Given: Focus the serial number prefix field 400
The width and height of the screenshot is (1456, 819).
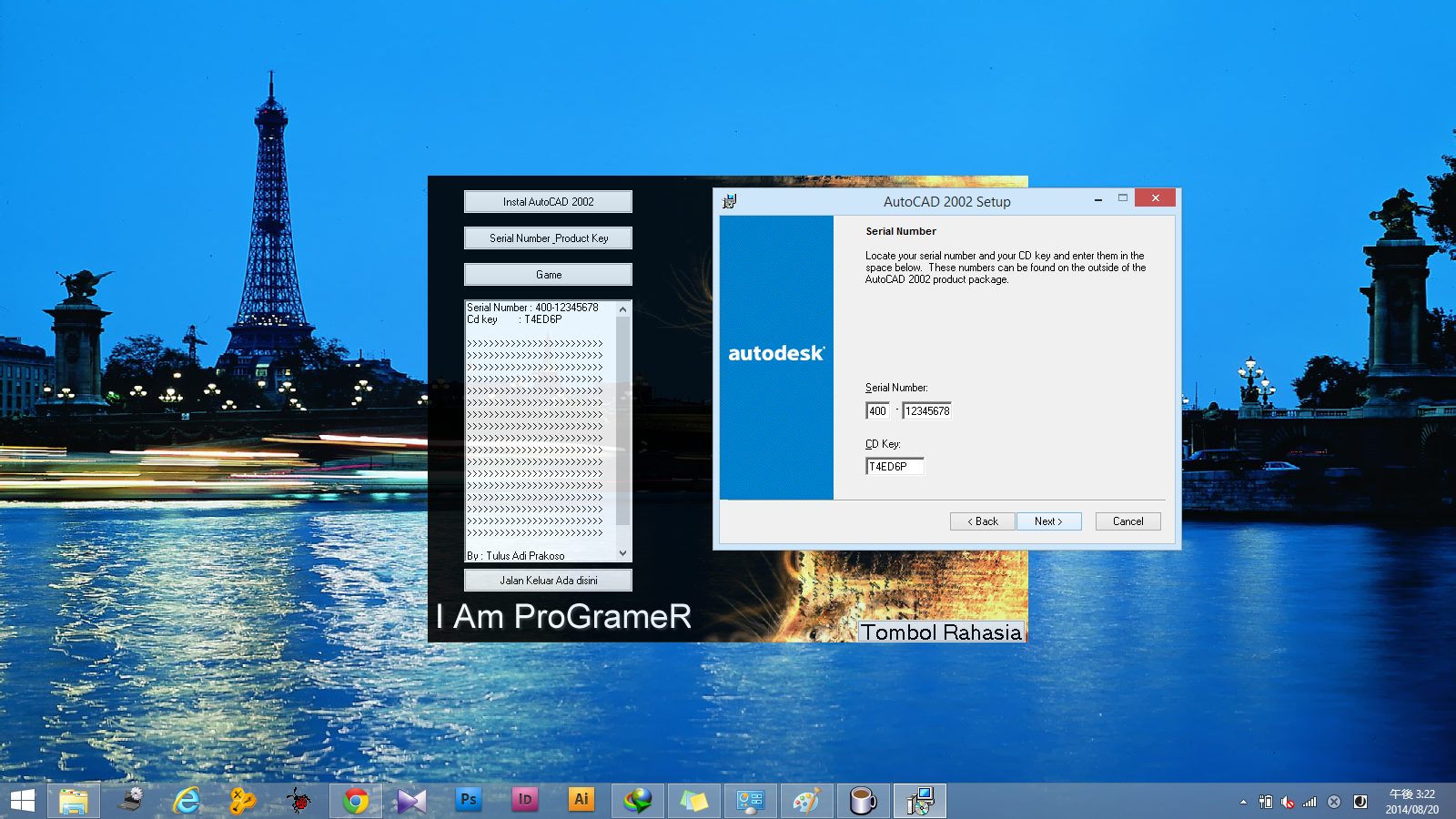Looking at the screenshot, I should pos(878,411).
